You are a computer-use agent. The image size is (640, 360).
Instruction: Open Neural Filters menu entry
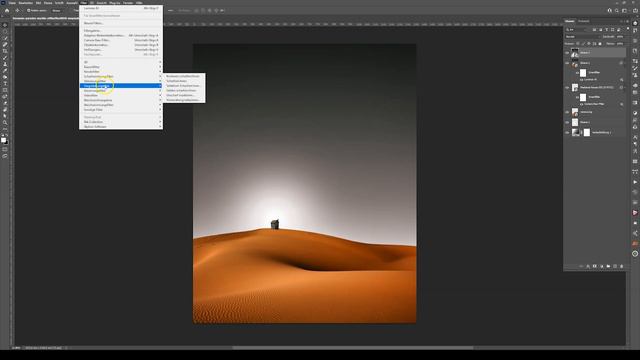(x=121, y=23)
